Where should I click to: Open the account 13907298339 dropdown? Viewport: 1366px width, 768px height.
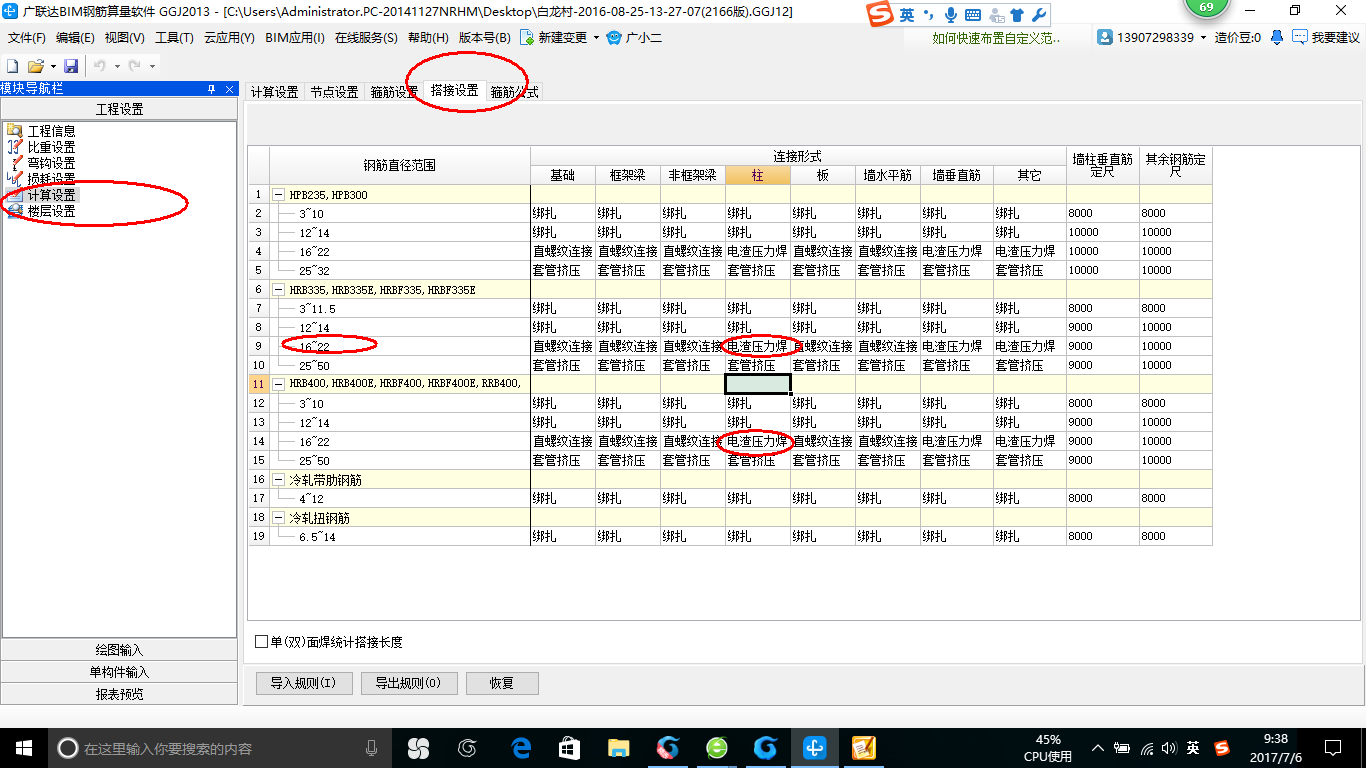pyautogui.click(x=1203, y=37)
